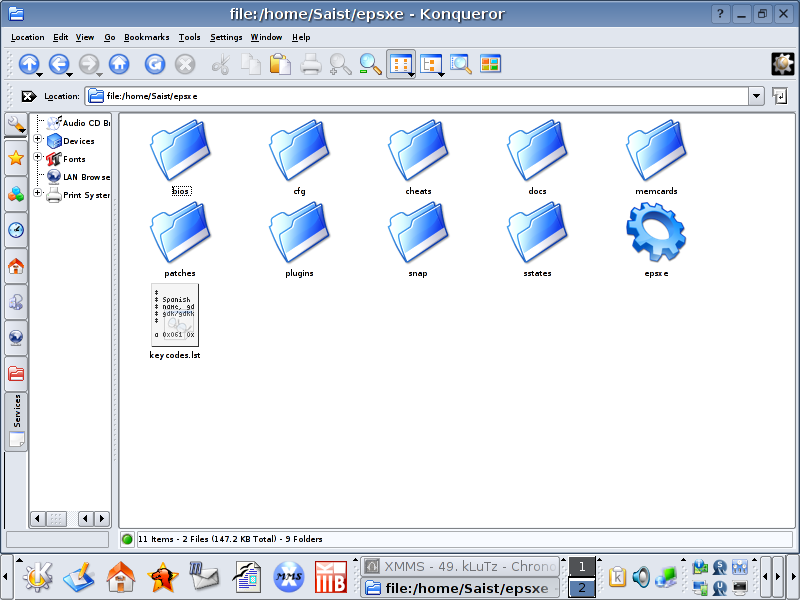
Task: Switch to XMMS taskbar window button
Action: pyautogui.click(x=459, y=566)
